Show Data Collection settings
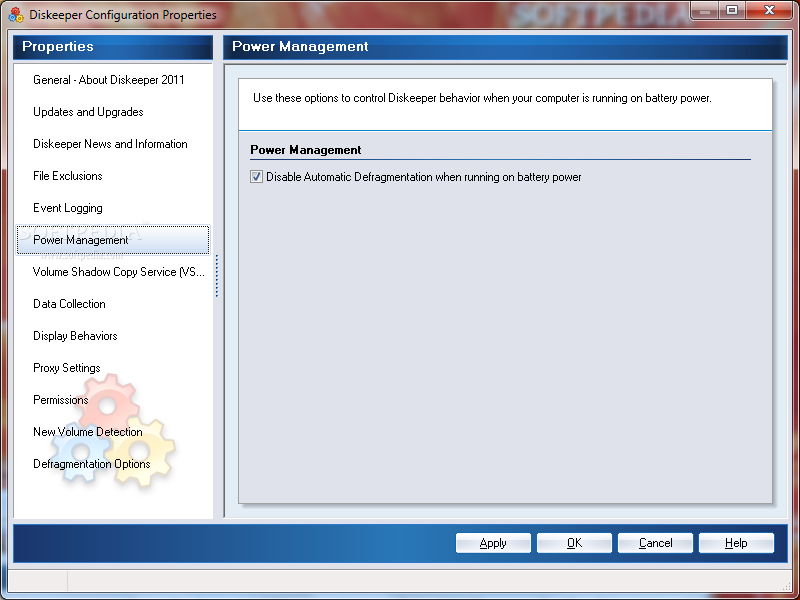Screen dimensions: 800x600 coord(69,304)
